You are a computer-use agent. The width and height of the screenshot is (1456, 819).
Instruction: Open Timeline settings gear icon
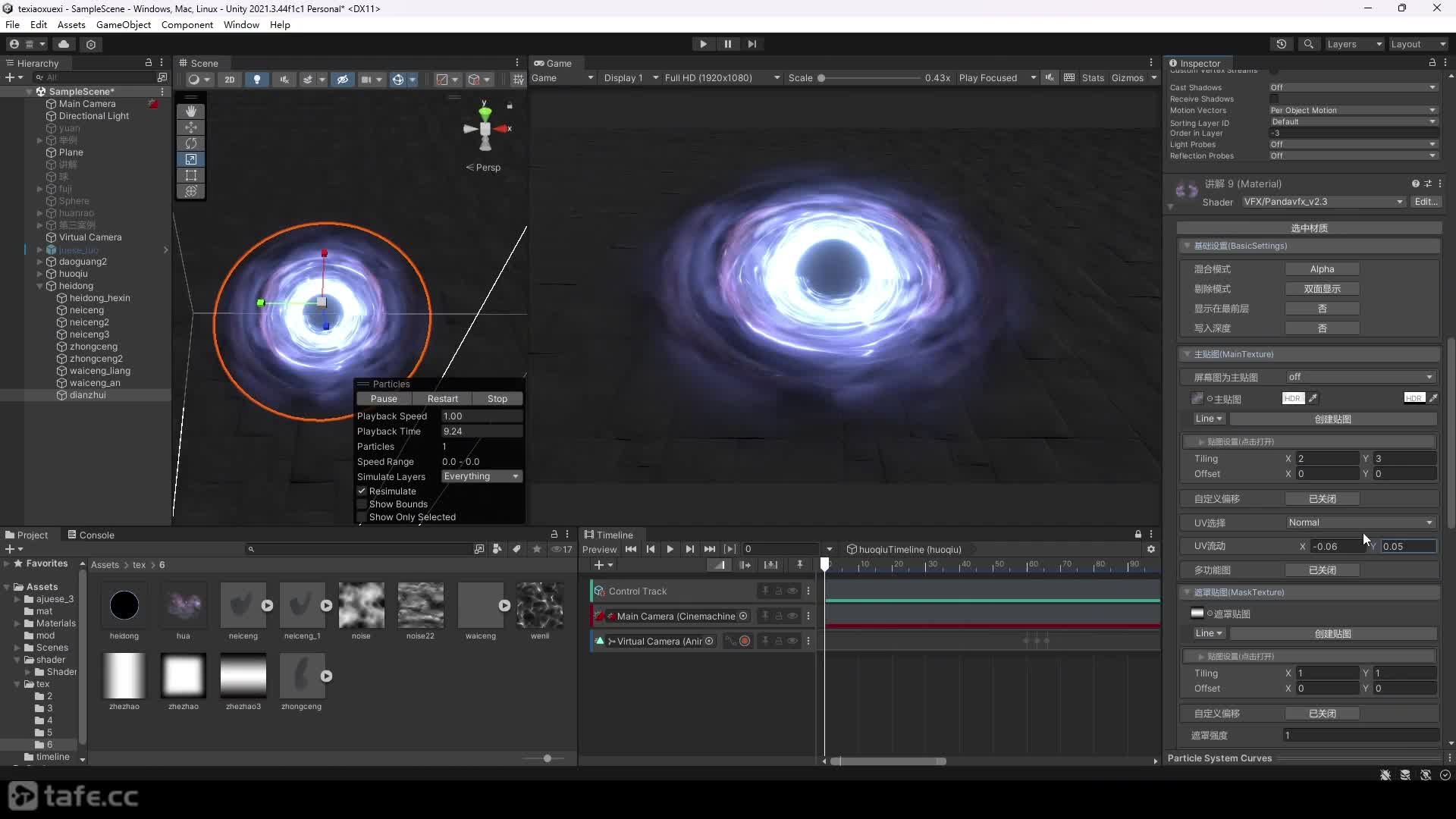point(1151,549)
